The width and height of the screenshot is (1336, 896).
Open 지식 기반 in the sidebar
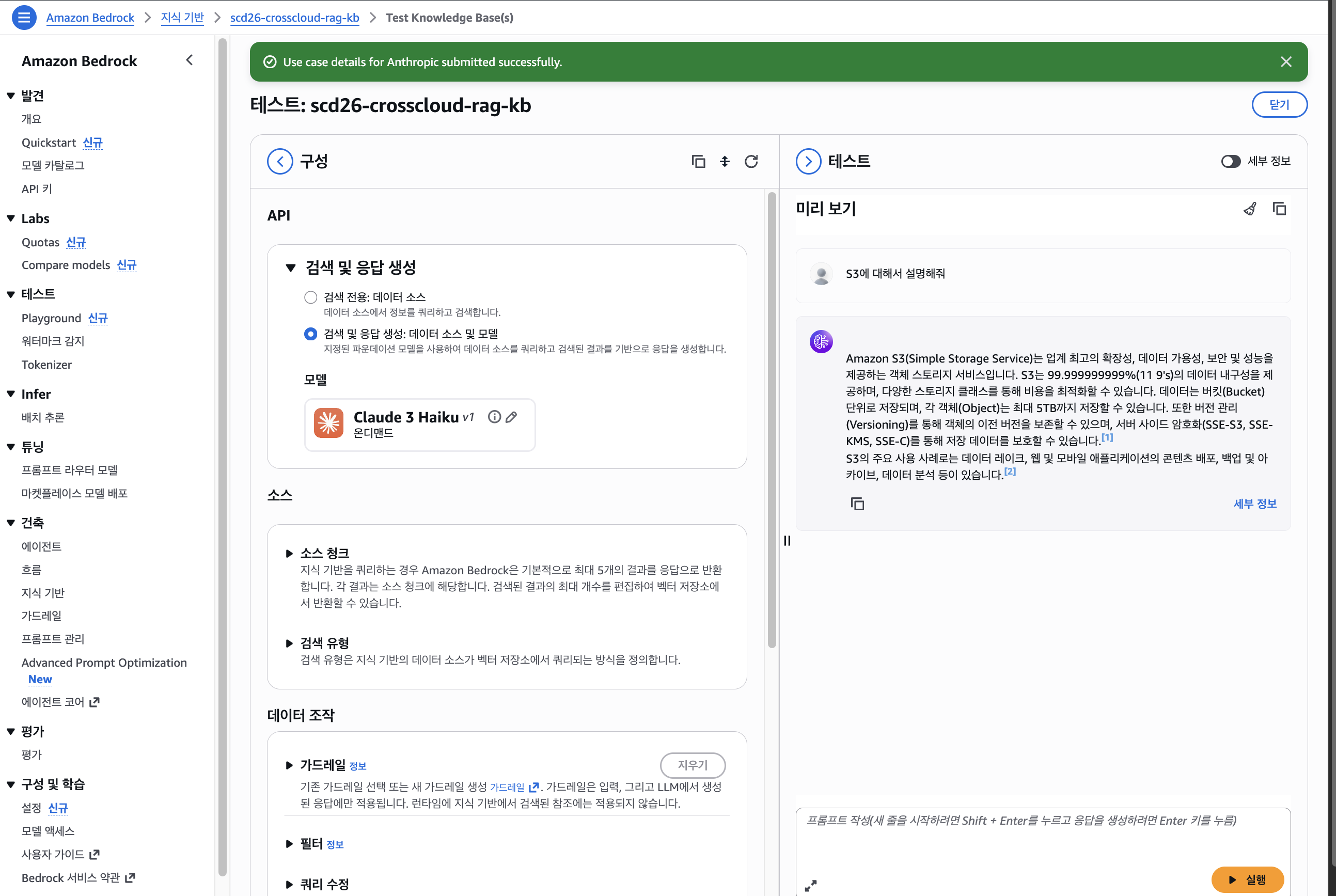[x=43, y=592]
